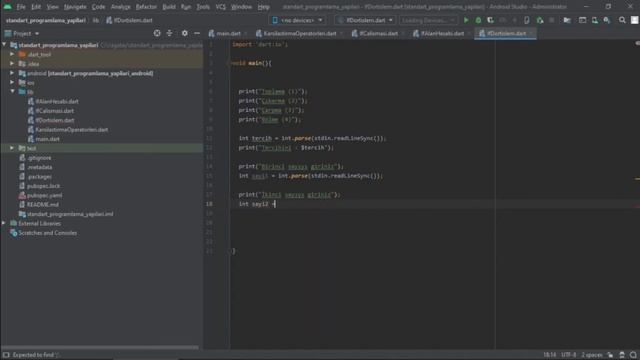Click 2 spaces indent setting in status bar
Viewport: 640px width, 360px height.
(592, 355)
